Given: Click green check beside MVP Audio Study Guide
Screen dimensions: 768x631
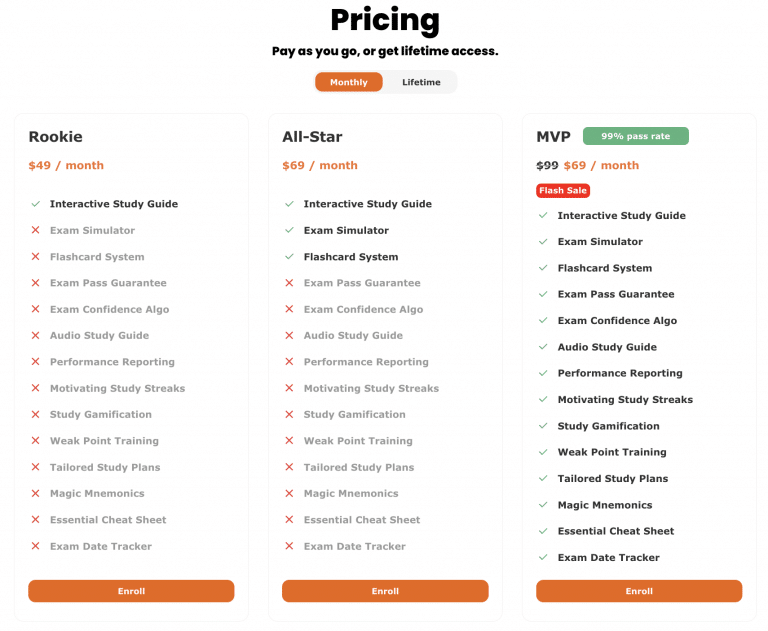Looking at the screenshot, I should 543,347.
